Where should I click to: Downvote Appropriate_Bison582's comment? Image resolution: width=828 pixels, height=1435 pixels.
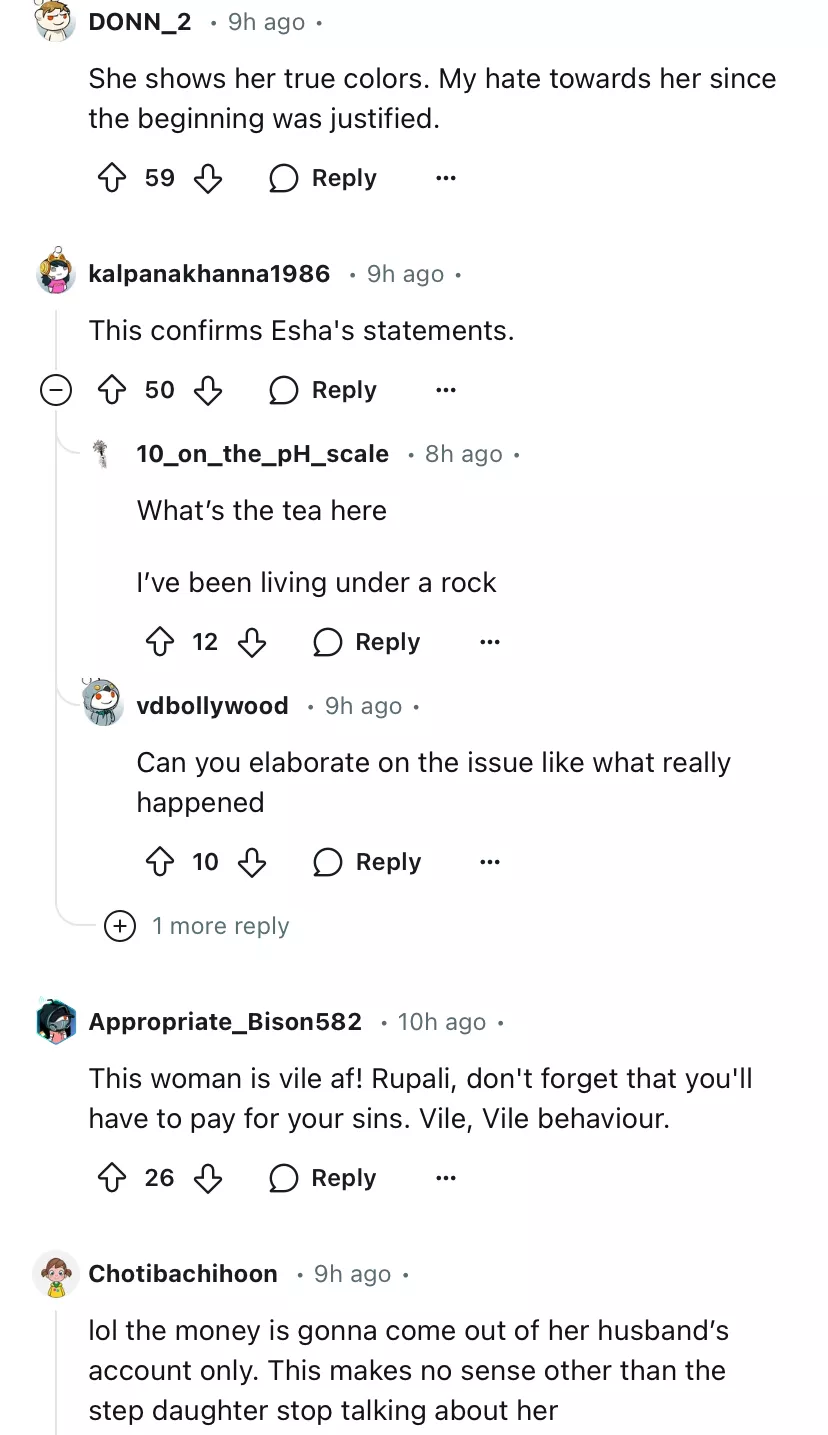click(x=207, y=1178)
